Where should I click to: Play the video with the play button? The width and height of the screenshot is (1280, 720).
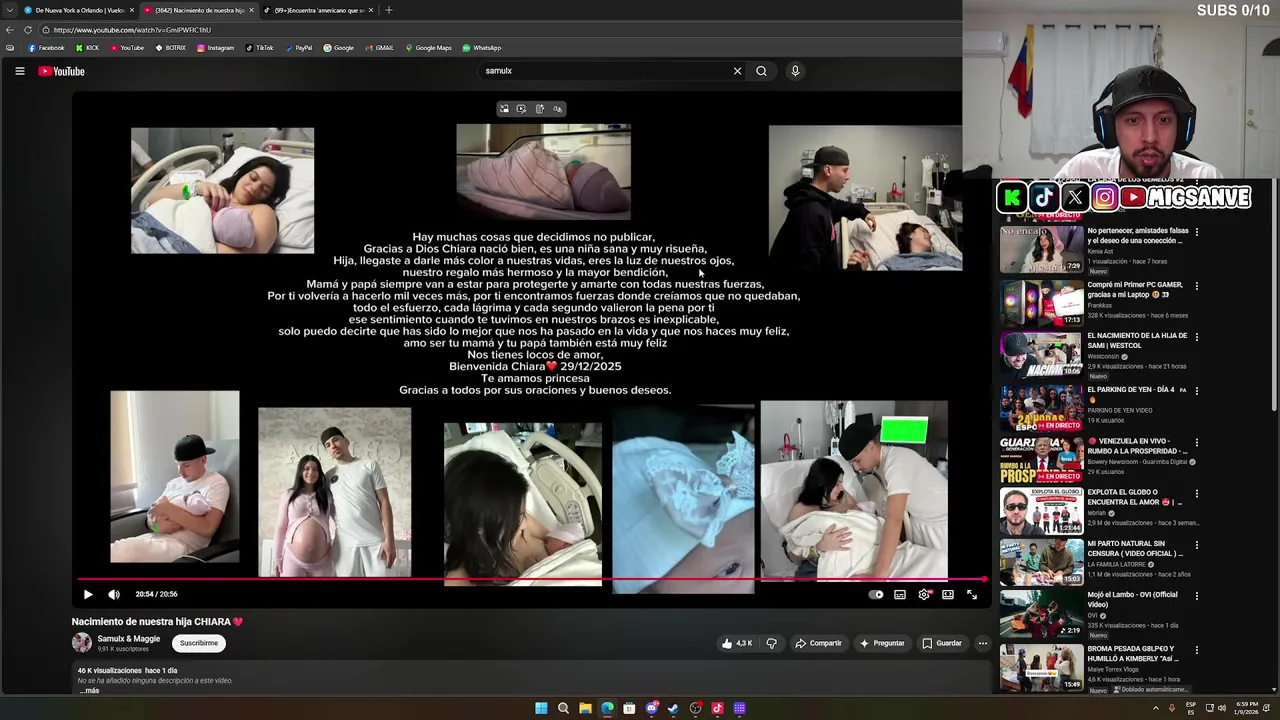click(88, 594)
